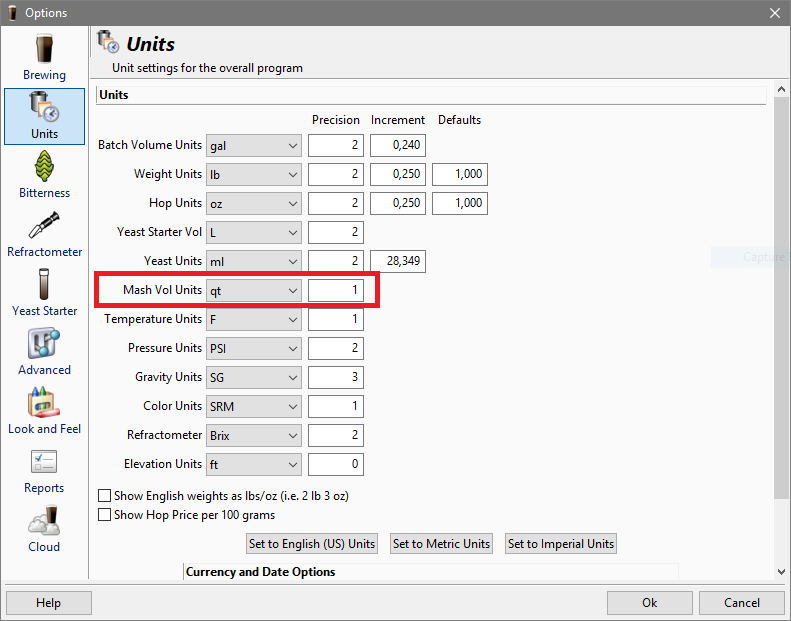The height and width of the screenshot is (621, 791).
Task: Click Set to Imperial Units button
Action: click(561, 544)
